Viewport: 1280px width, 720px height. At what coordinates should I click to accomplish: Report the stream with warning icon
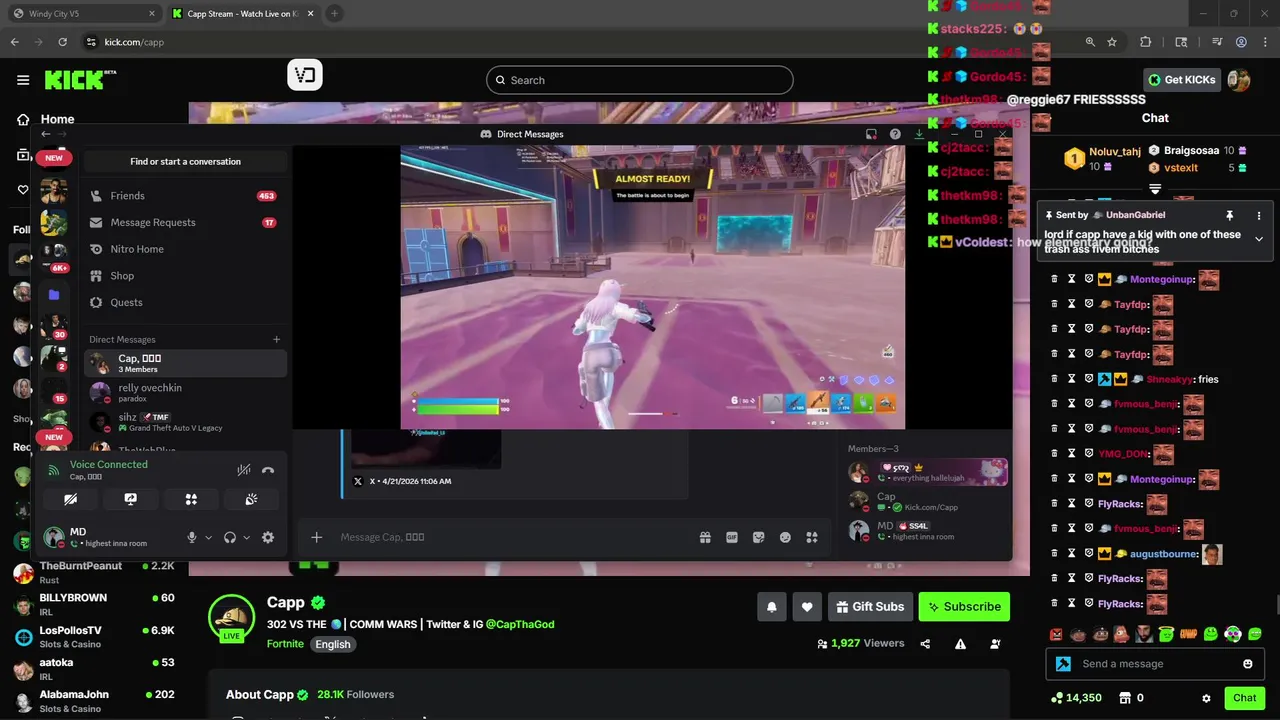tap(960, 644)
